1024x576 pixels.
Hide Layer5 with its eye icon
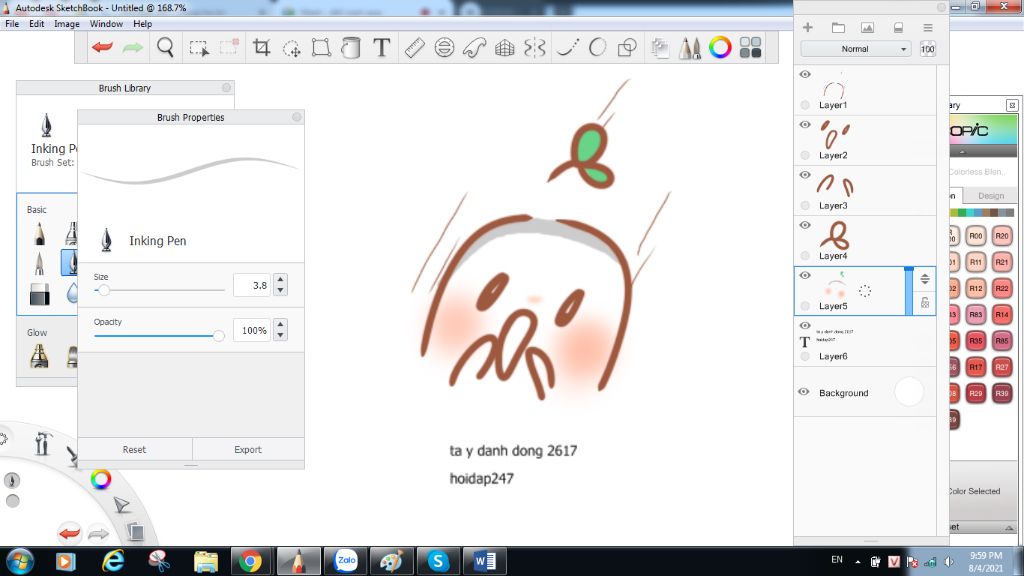click(805, 276)
